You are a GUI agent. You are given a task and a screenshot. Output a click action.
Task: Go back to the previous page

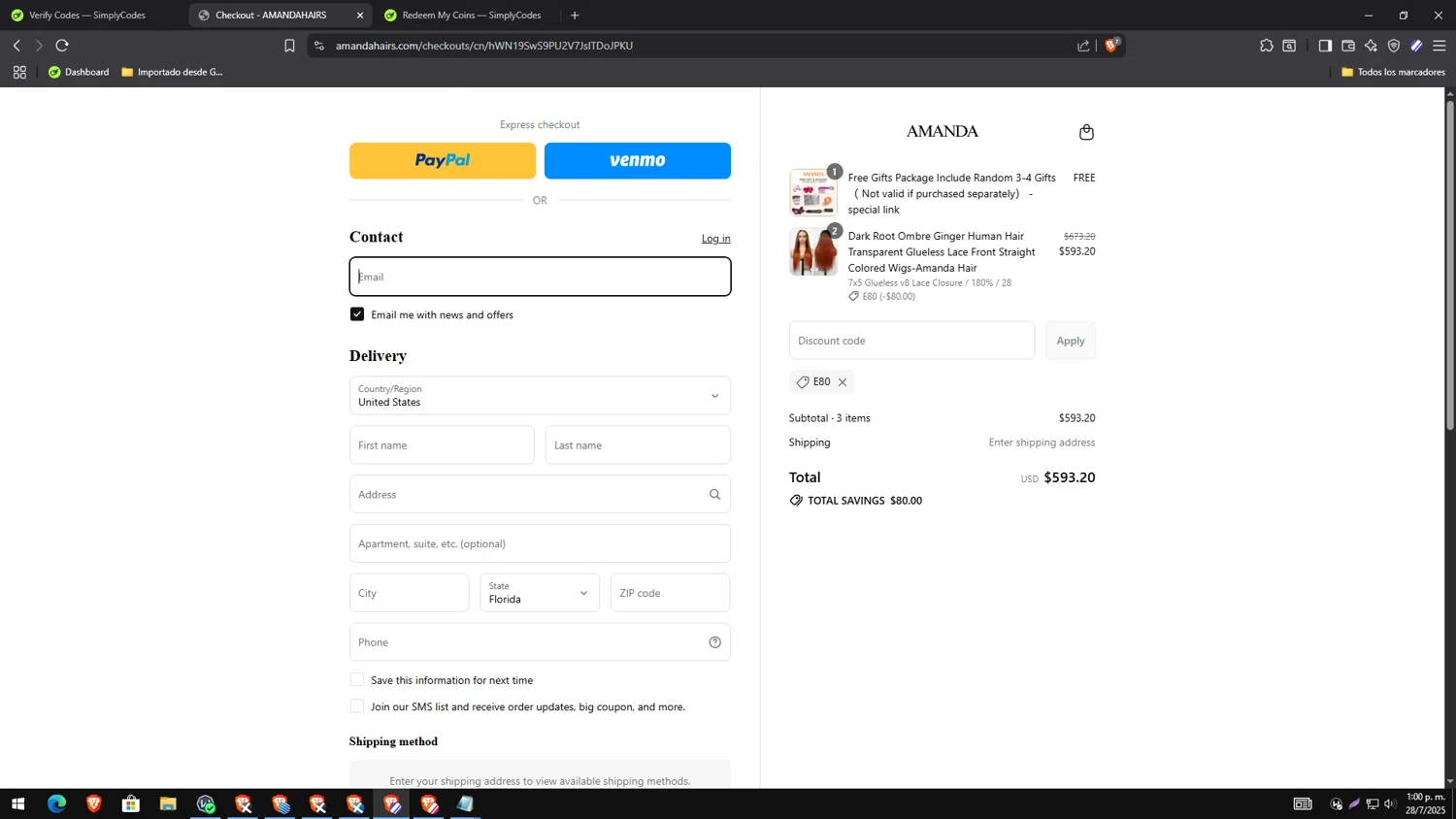17,46
